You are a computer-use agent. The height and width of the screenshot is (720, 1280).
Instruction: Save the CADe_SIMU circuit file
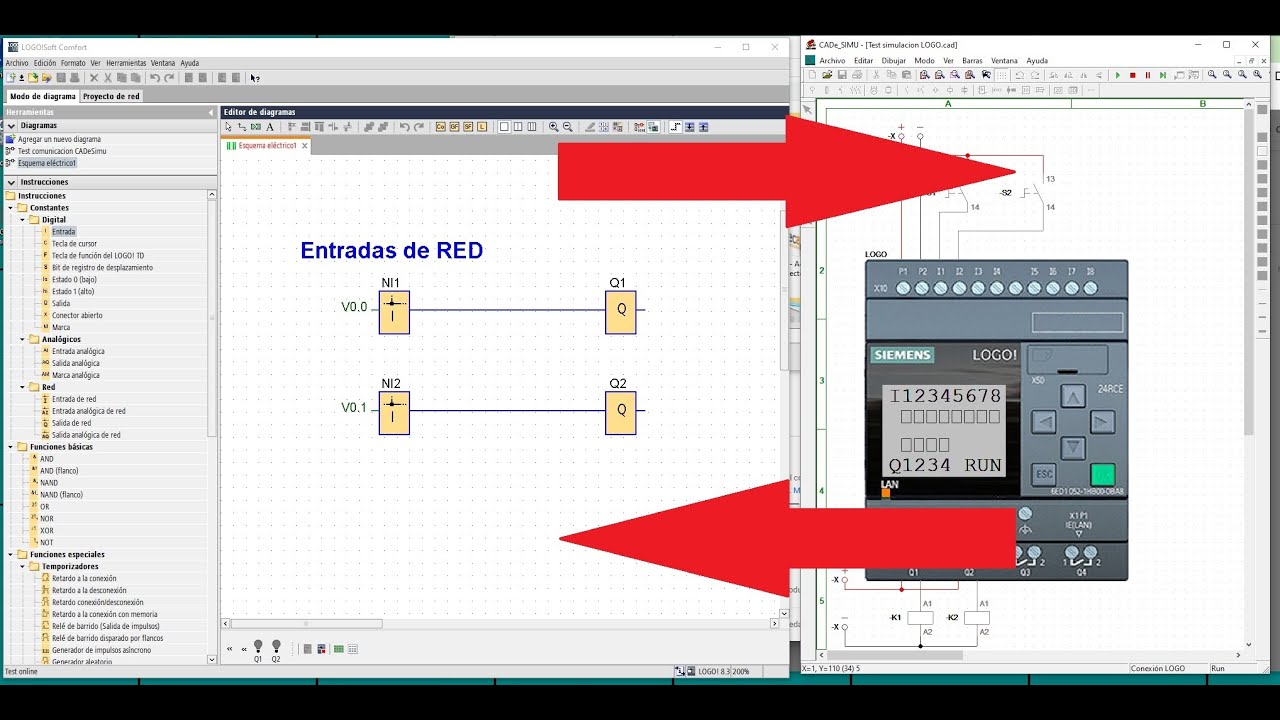(842, 75)
